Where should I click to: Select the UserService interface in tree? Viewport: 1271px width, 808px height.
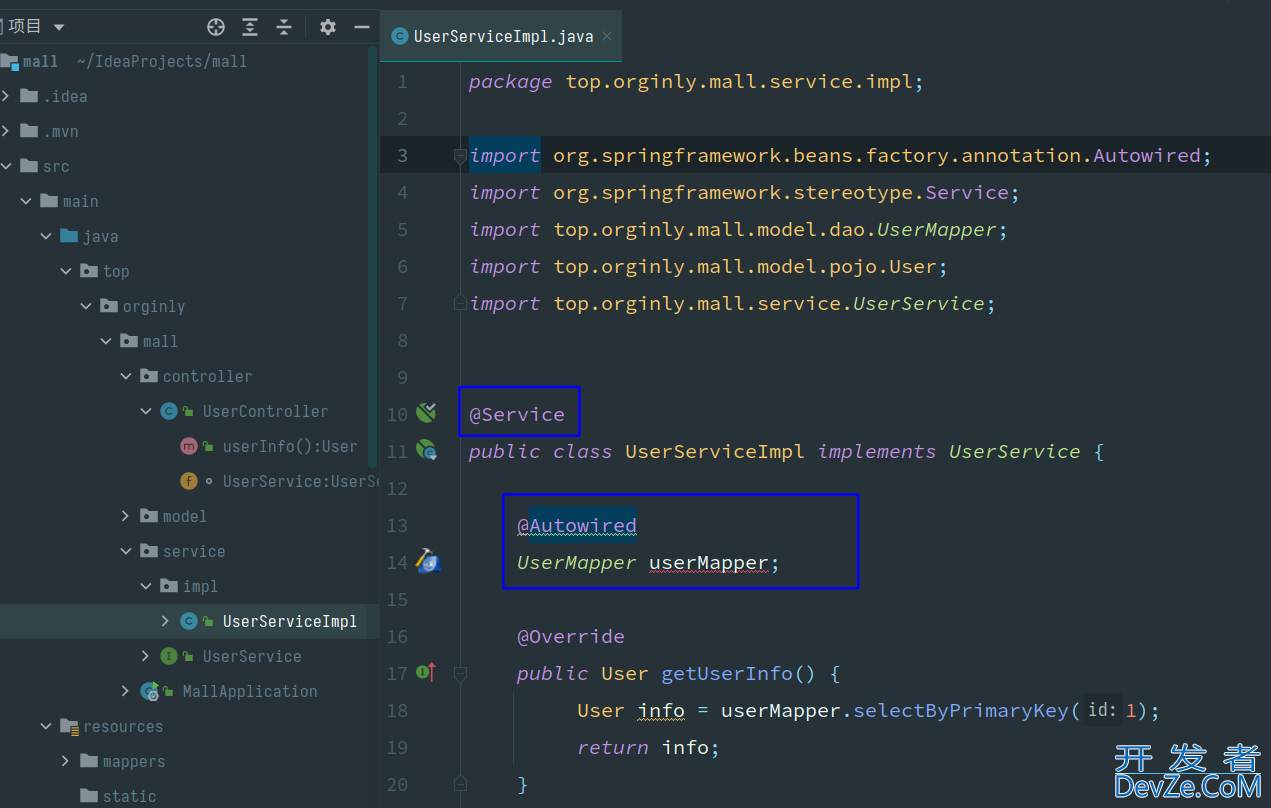pyautogui.click(x=252, y=656)
